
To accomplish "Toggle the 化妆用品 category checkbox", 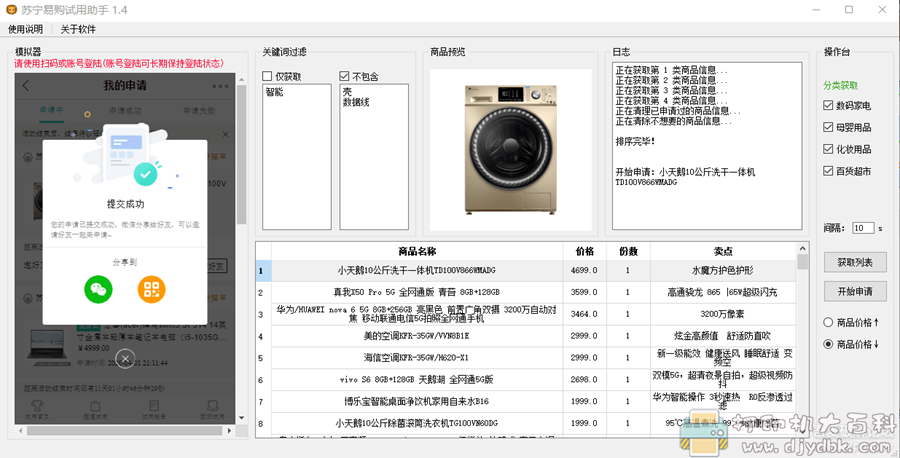I will click(x=828, y=149).
